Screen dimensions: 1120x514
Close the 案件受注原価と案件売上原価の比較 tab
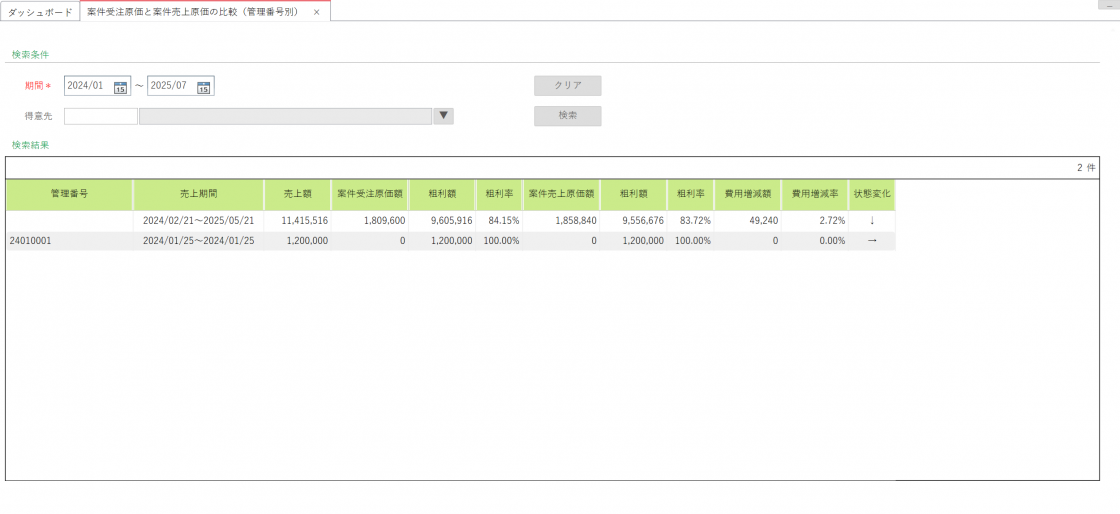pos(317,12)
